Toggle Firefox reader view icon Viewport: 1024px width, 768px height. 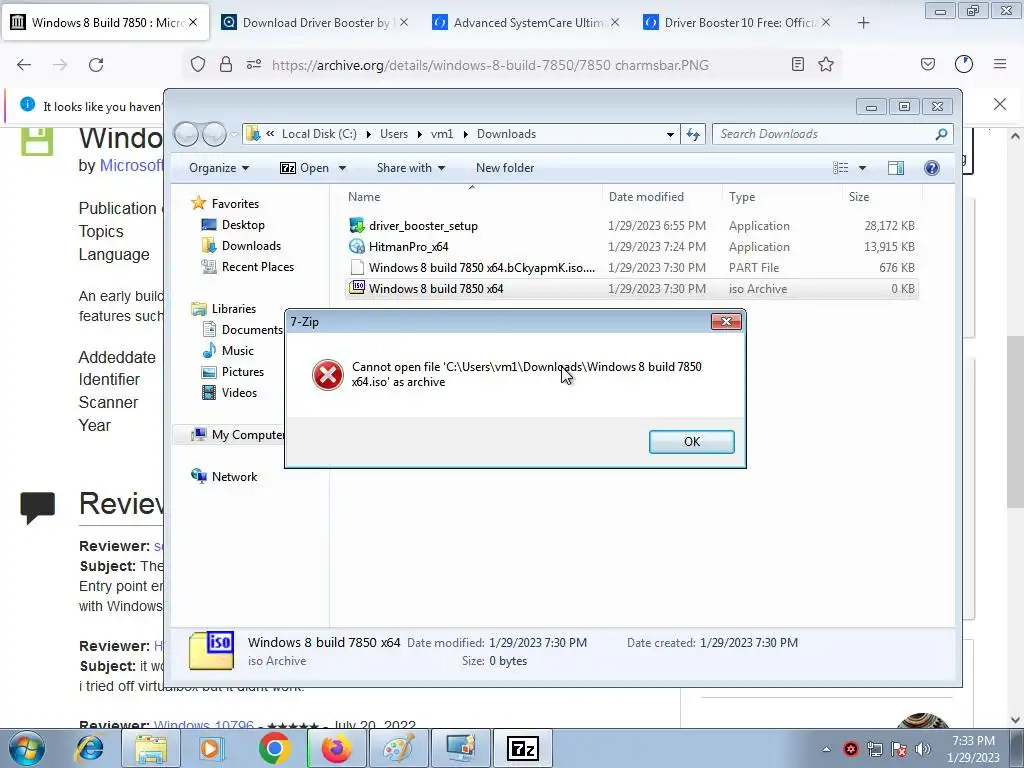click(797, 64)
